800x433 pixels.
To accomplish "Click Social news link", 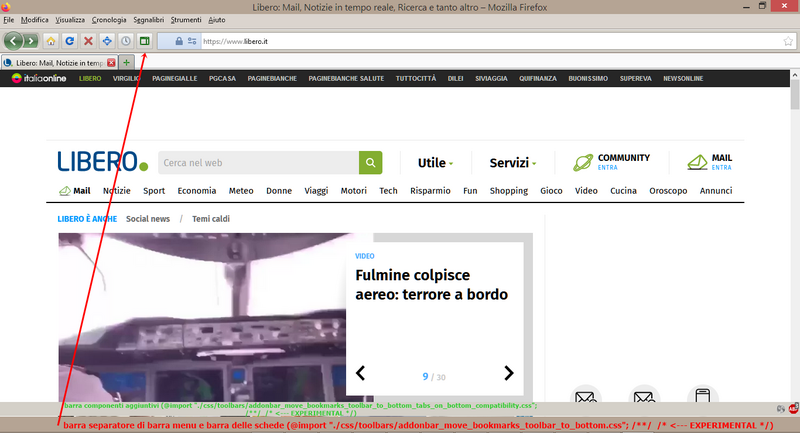I will pos(148,219).
